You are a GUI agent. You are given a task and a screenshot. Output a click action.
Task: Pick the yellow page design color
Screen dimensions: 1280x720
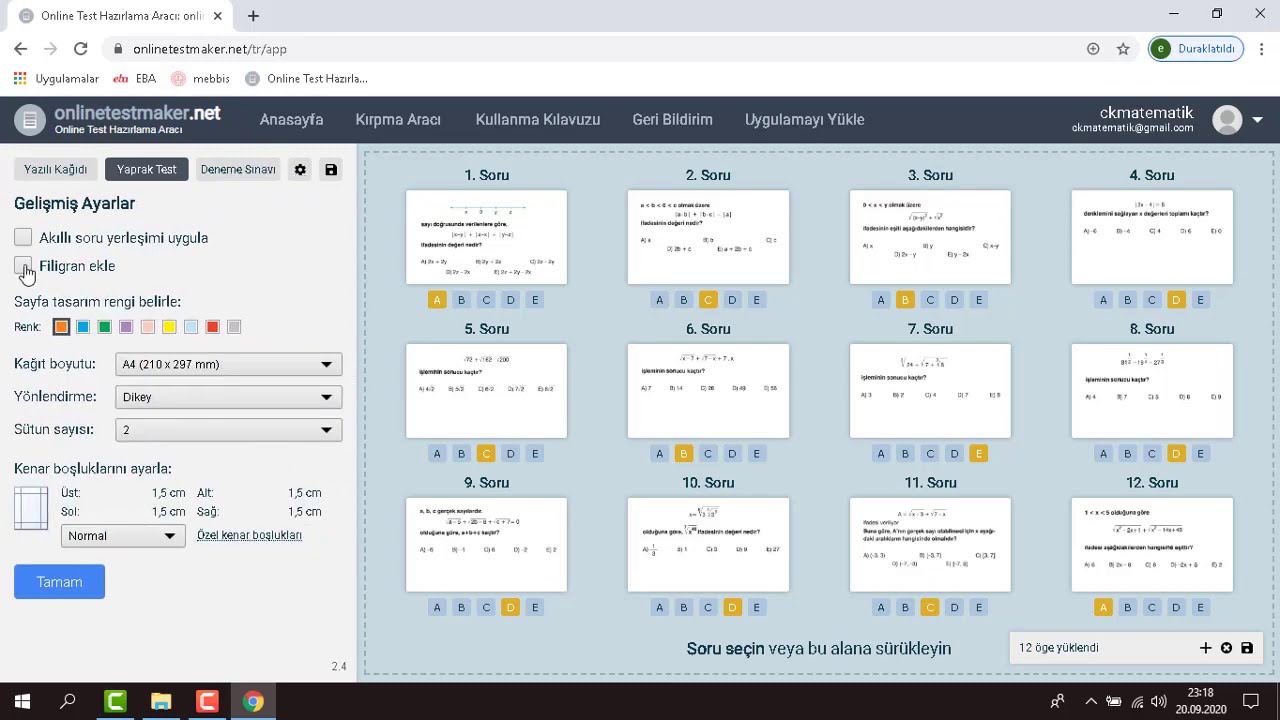[x=169, y=327]
